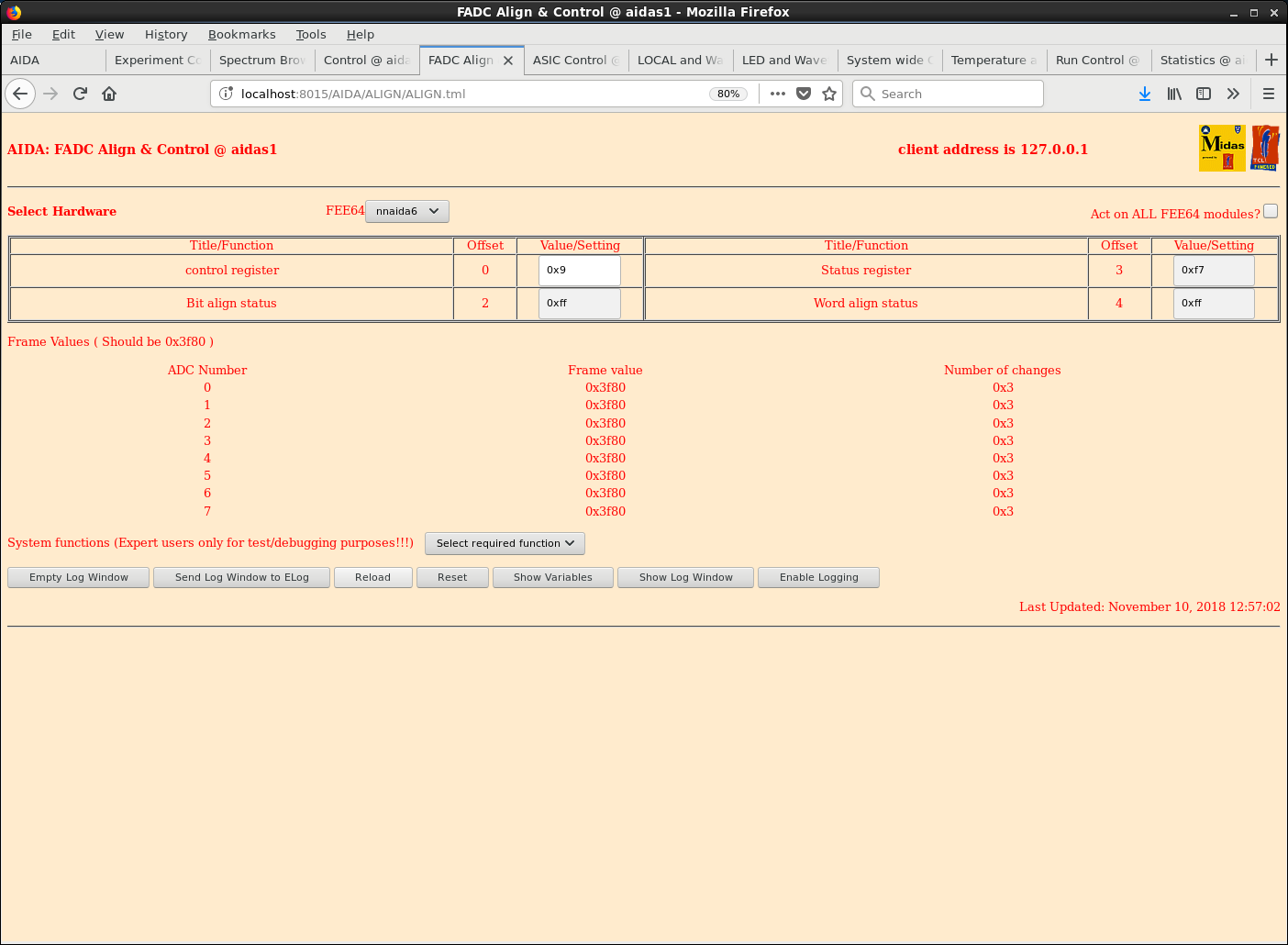1288x945 pixels.
Task: Open the Bookmarks menu
Action: tap(241, 34)
